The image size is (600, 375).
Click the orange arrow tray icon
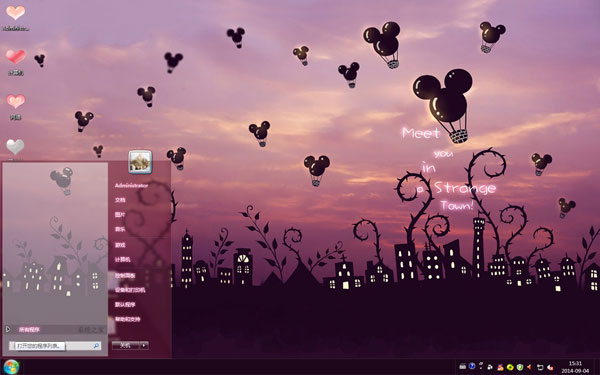click(x=529, y=367)
